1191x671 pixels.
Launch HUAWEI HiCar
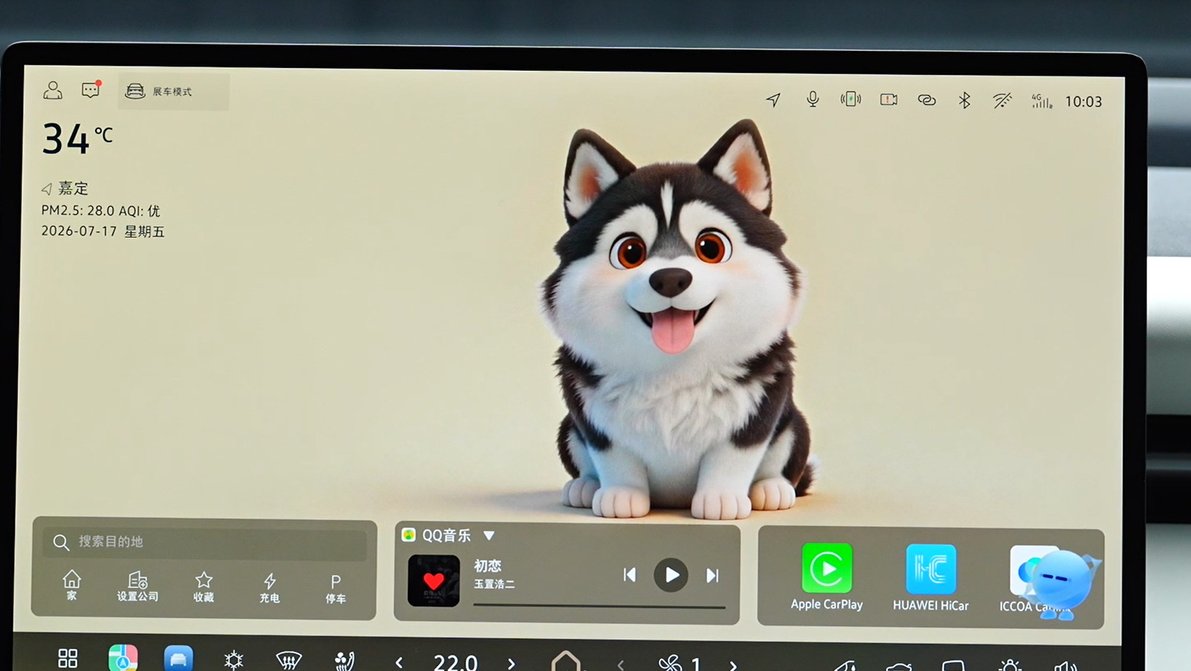tap(930, 578)
